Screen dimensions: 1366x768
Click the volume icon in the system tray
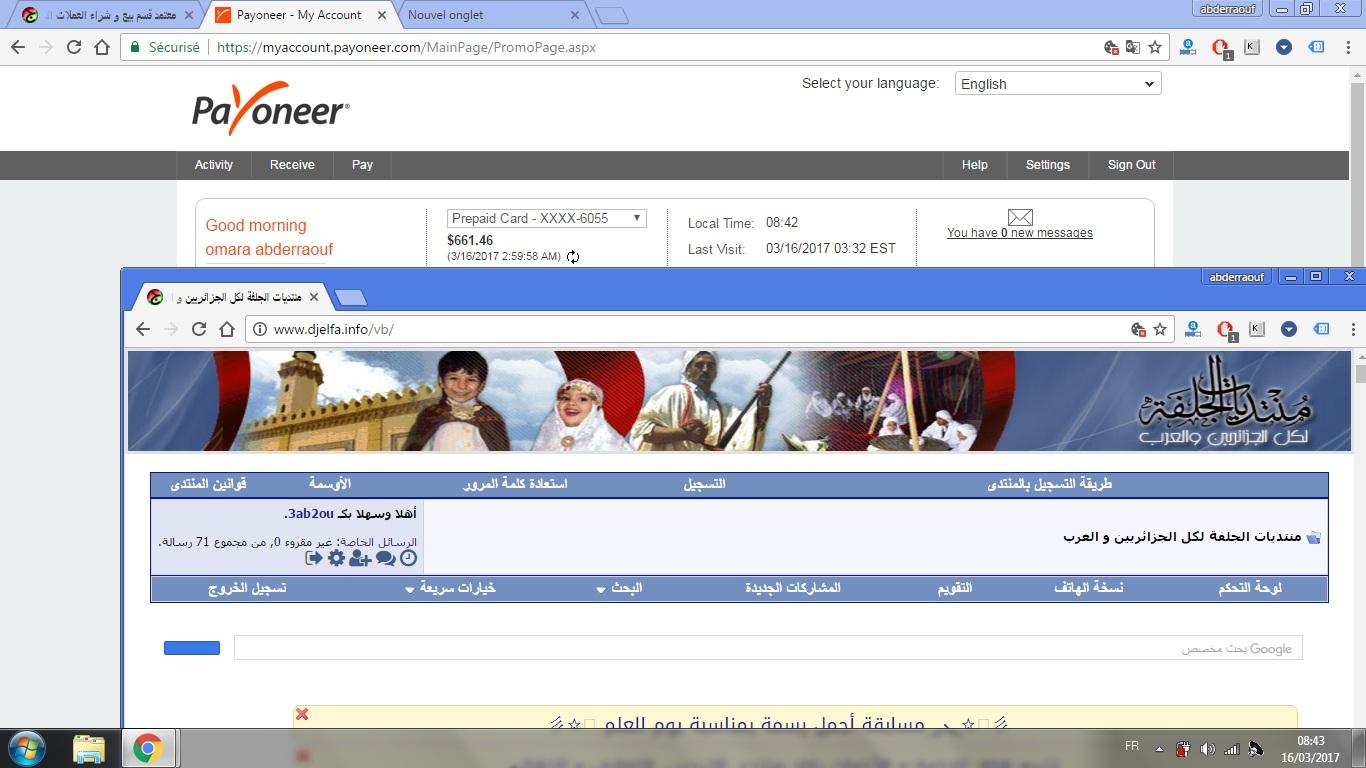[x=1207, y=749]
